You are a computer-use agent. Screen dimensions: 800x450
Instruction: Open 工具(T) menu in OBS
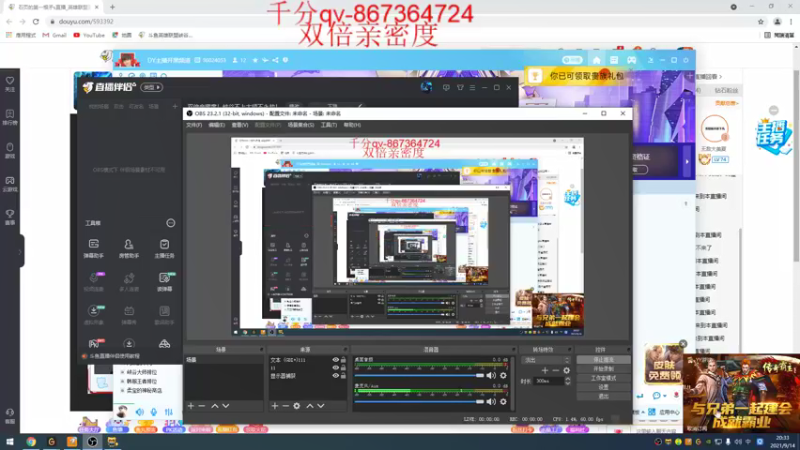pos(329,125)
